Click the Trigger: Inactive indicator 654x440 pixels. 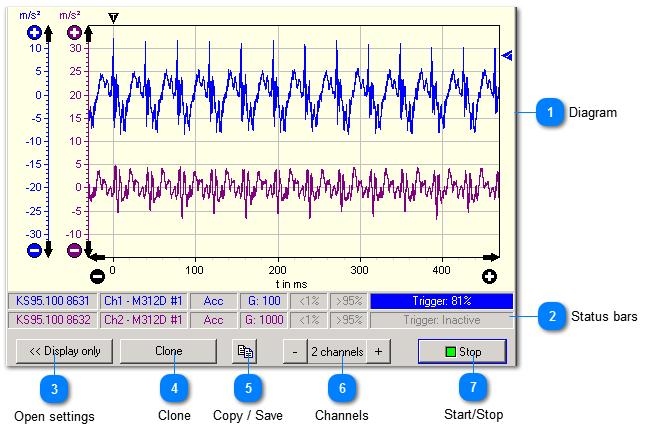coord(441,320)
